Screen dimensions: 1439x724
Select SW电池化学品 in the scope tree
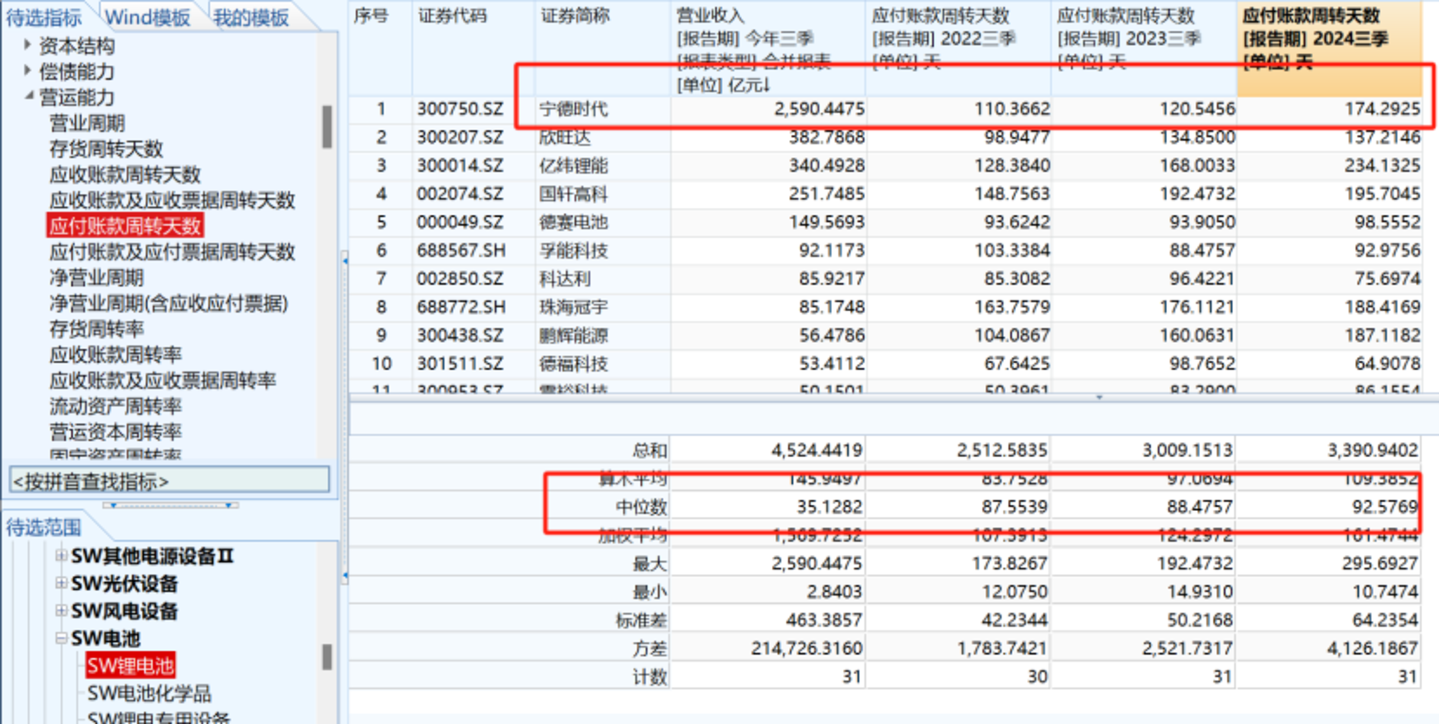tap(149, 693)
